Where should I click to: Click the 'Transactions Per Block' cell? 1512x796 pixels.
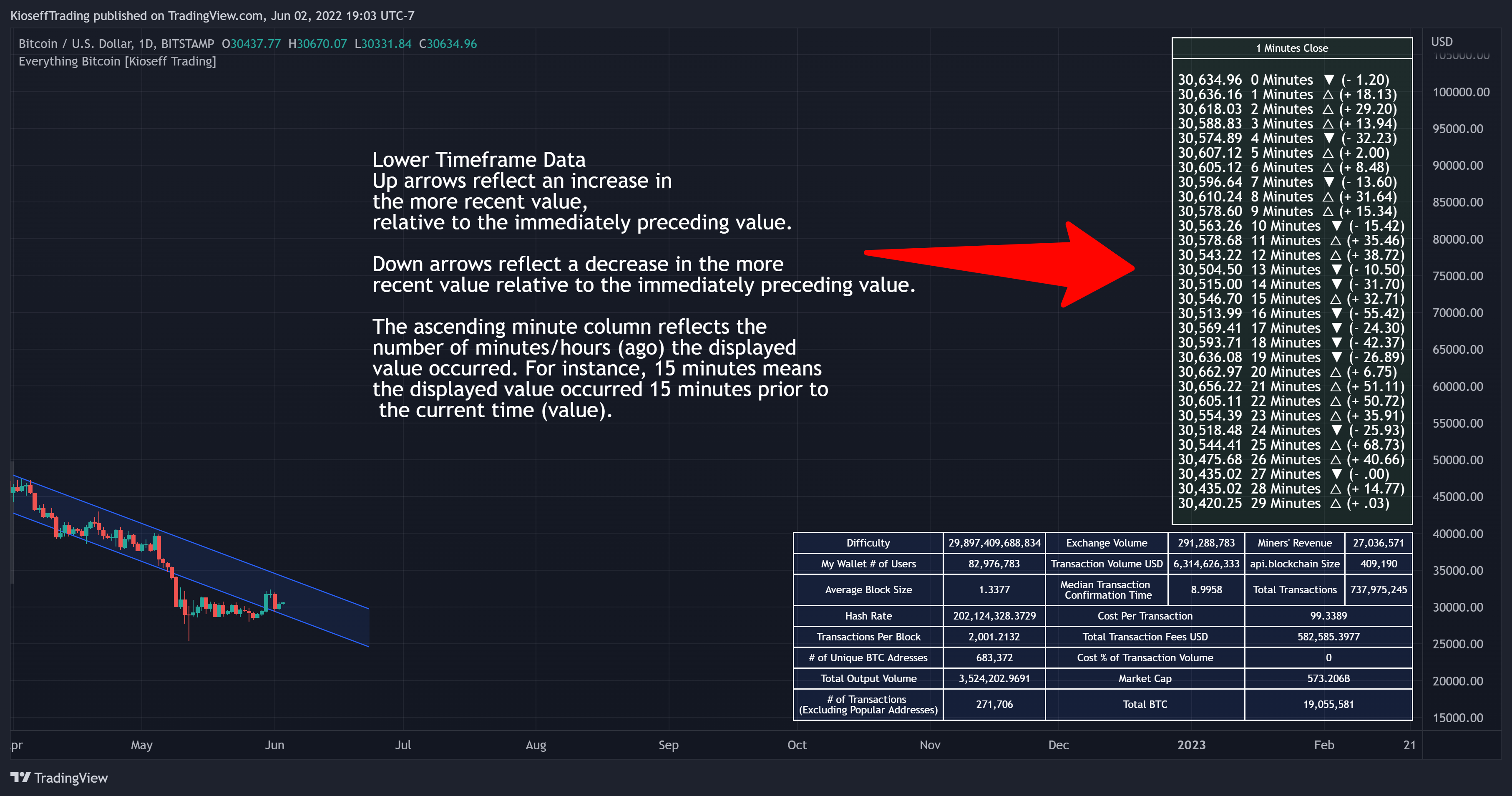tap(868, 636)
